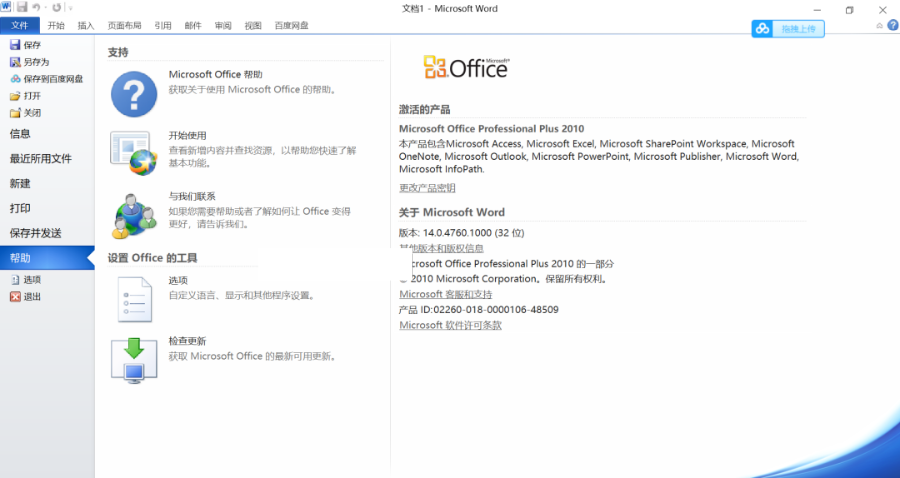This screenshot has width=900, height=478.
Task: Click the Undo arrow in title bar
Action: (x=36, y=7)
